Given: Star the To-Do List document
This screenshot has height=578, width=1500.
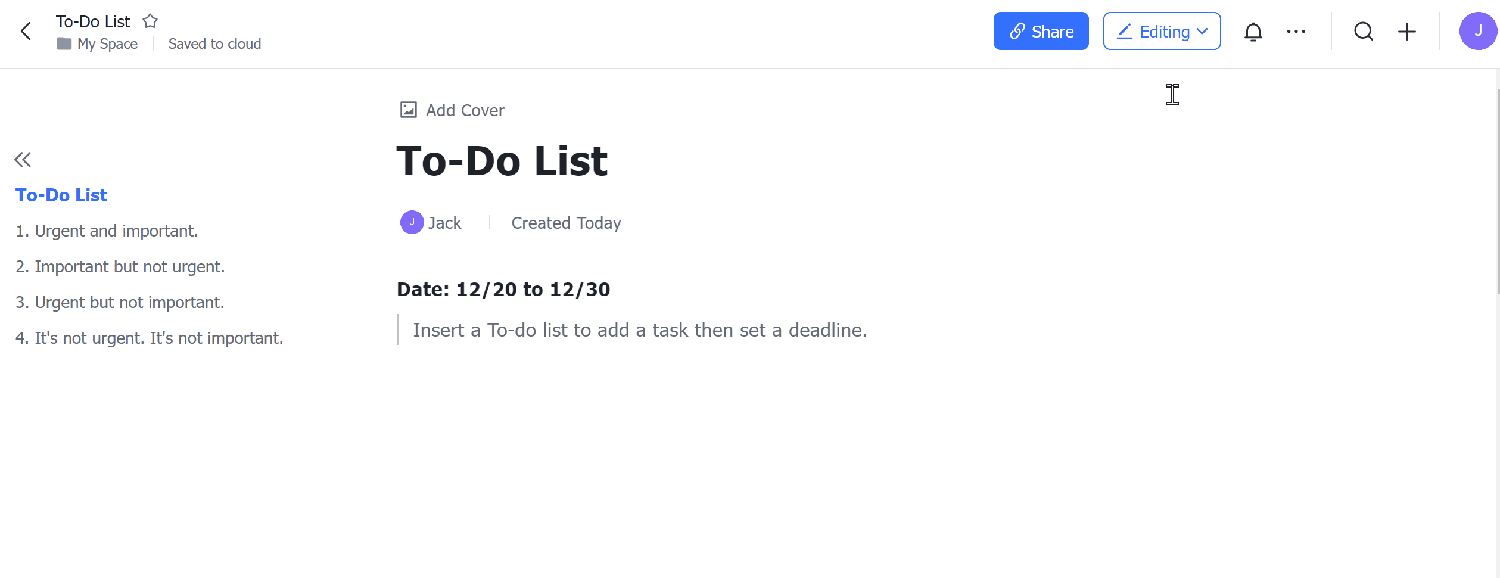Looking at the screenshot, I should tap(150, 21).
